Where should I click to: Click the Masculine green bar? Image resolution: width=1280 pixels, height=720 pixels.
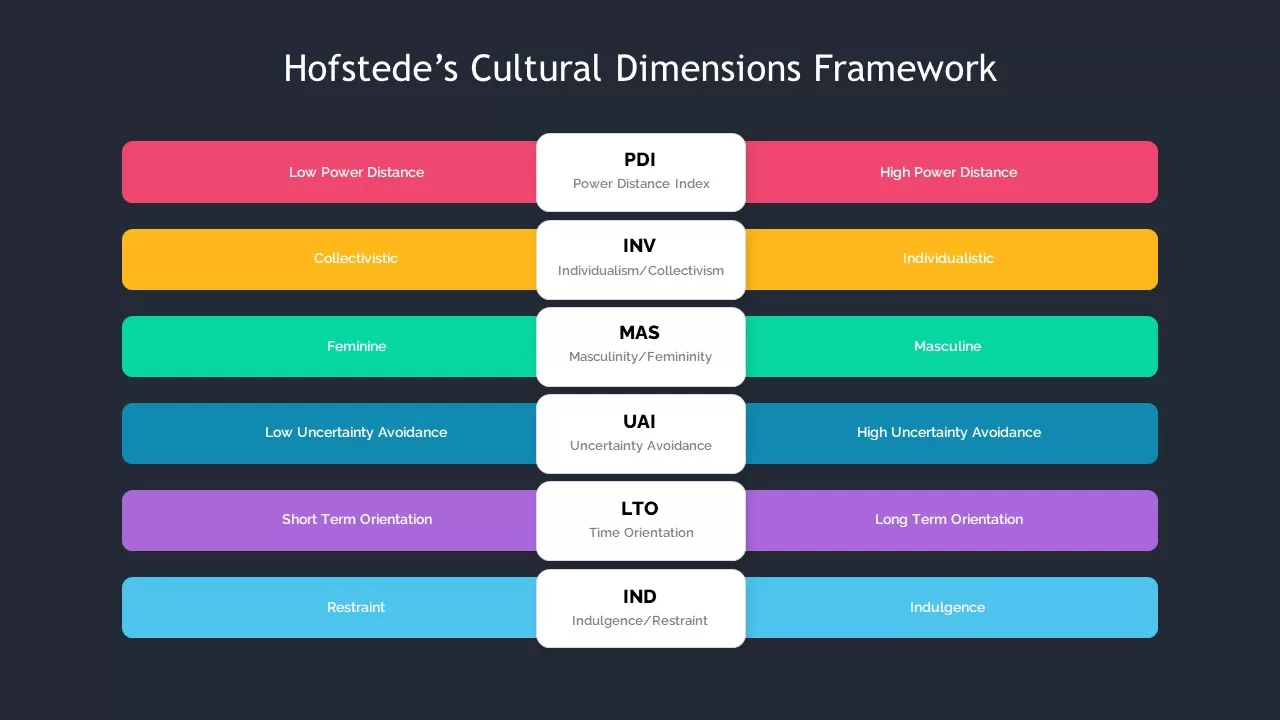click(x=951, y=346)
